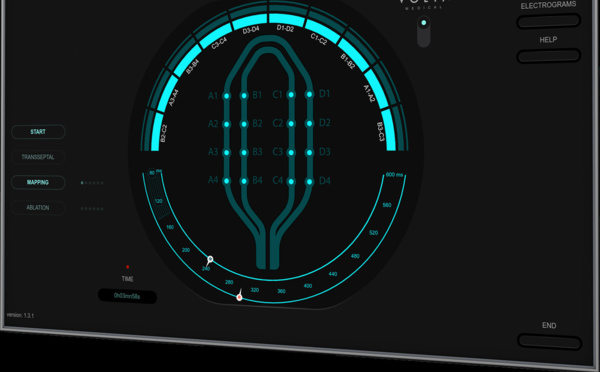Select the C1 electrode dot

tap(291, 95)
